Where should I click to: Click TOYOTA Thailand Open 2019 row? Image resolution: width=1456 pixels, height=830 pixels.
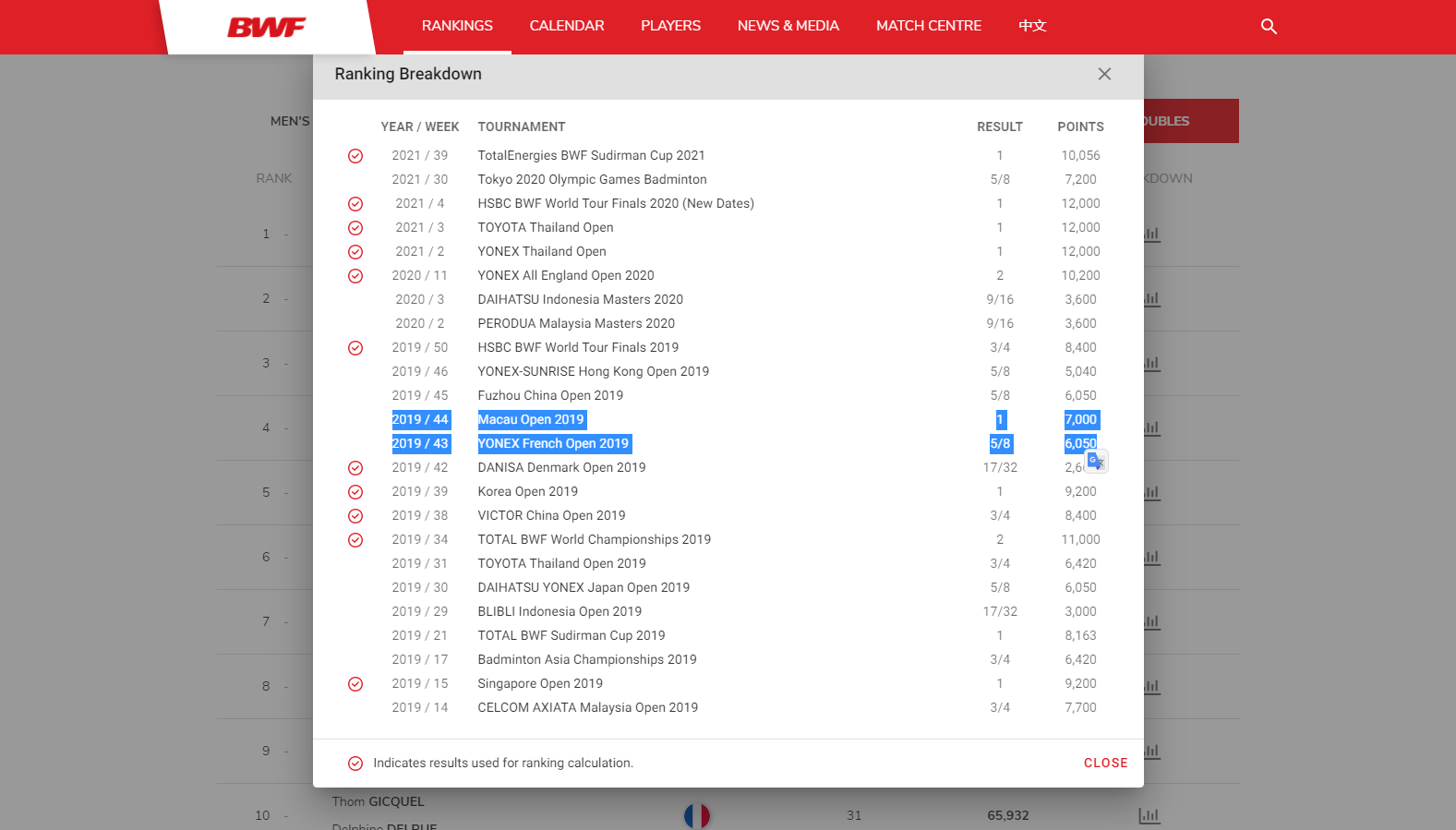(728, 563)
